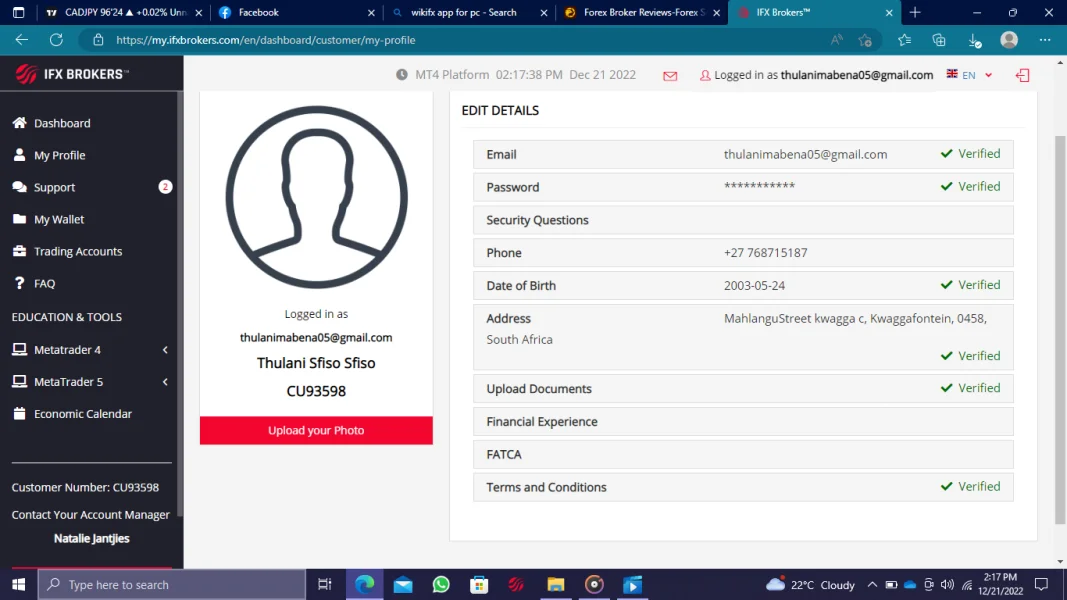Screen dimensions: 1067x600
Task: Open My Wallet in sidebar
Action: click(59, 219)
